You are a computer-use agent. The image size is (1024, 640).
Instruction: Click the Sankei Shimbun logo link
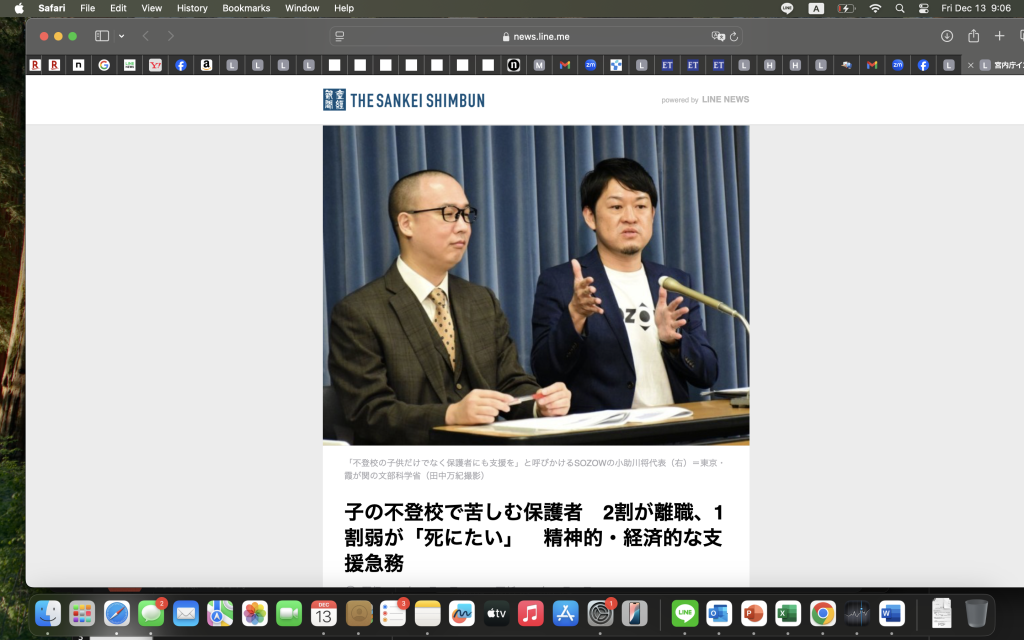point(404,100)
